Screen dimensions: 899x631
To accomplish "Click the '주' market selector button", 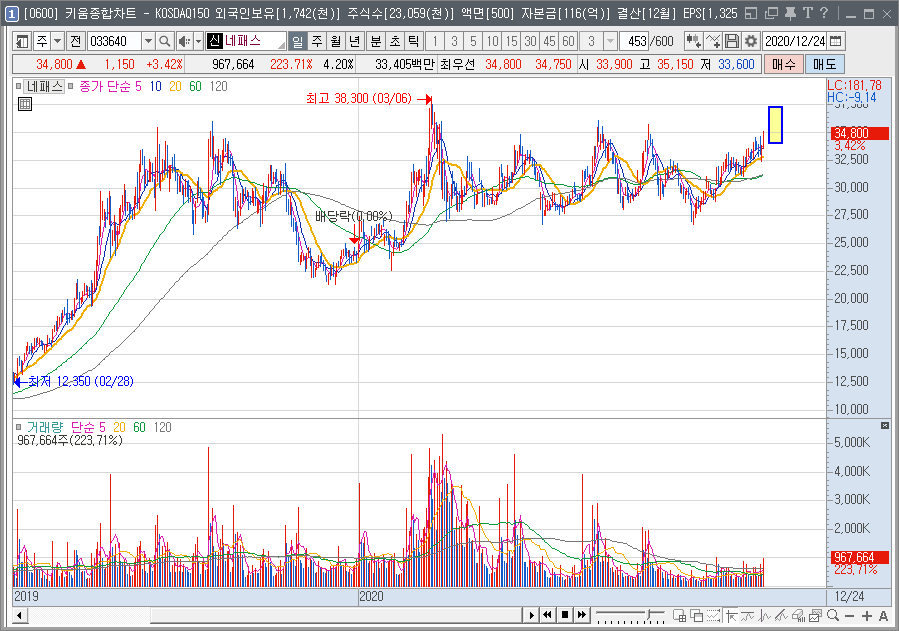I will [42, 41].
